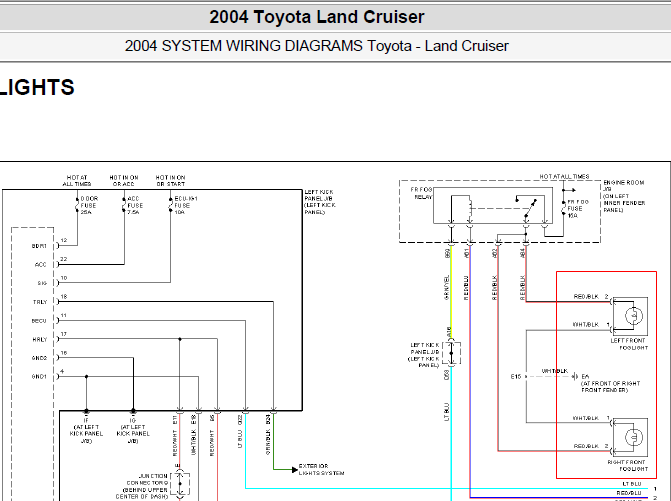Image resolution: width=671 pixels, height=501 pixels.
Task: Click the "BECU" pin label
Action: coord(39,321)
